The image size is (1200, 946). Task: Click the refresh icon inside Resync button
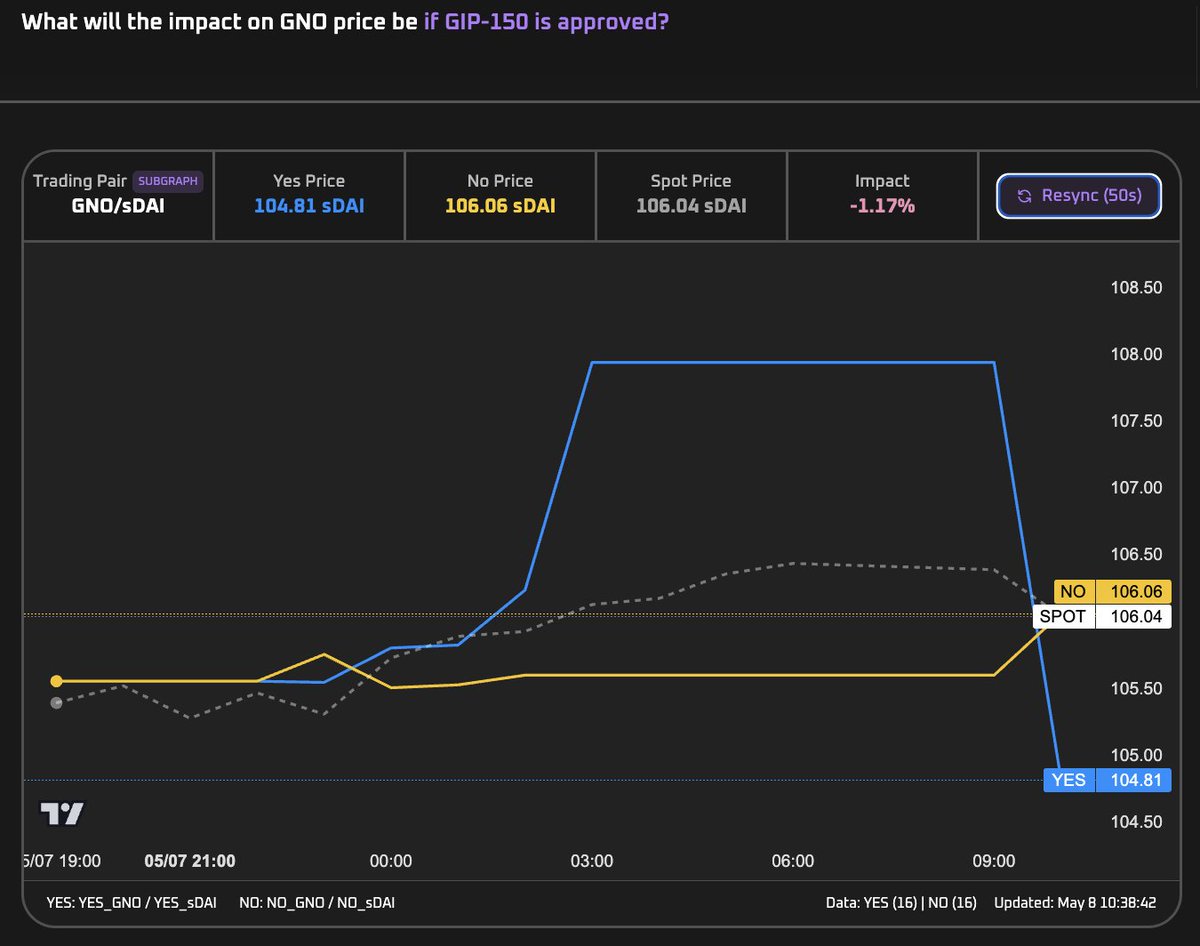pyautogui.click(x=1024, y=196)
